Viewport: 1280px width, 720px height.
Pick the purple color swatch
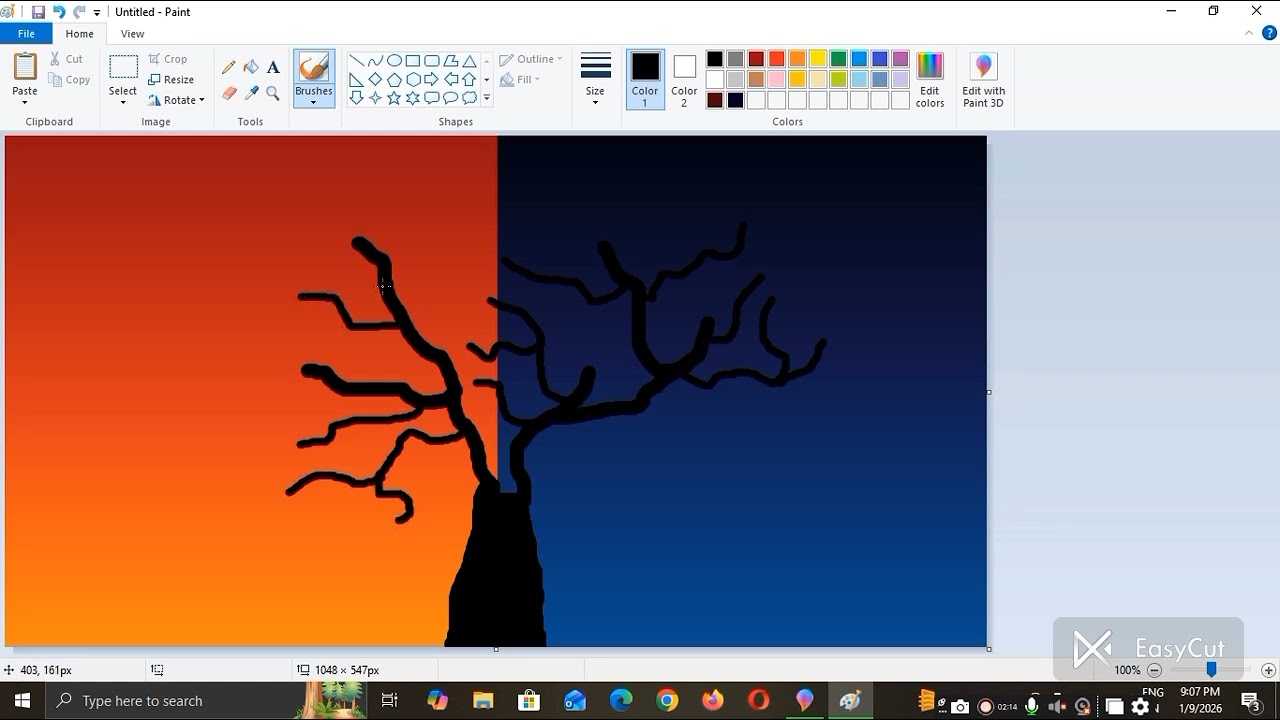(x=901, y=59)
